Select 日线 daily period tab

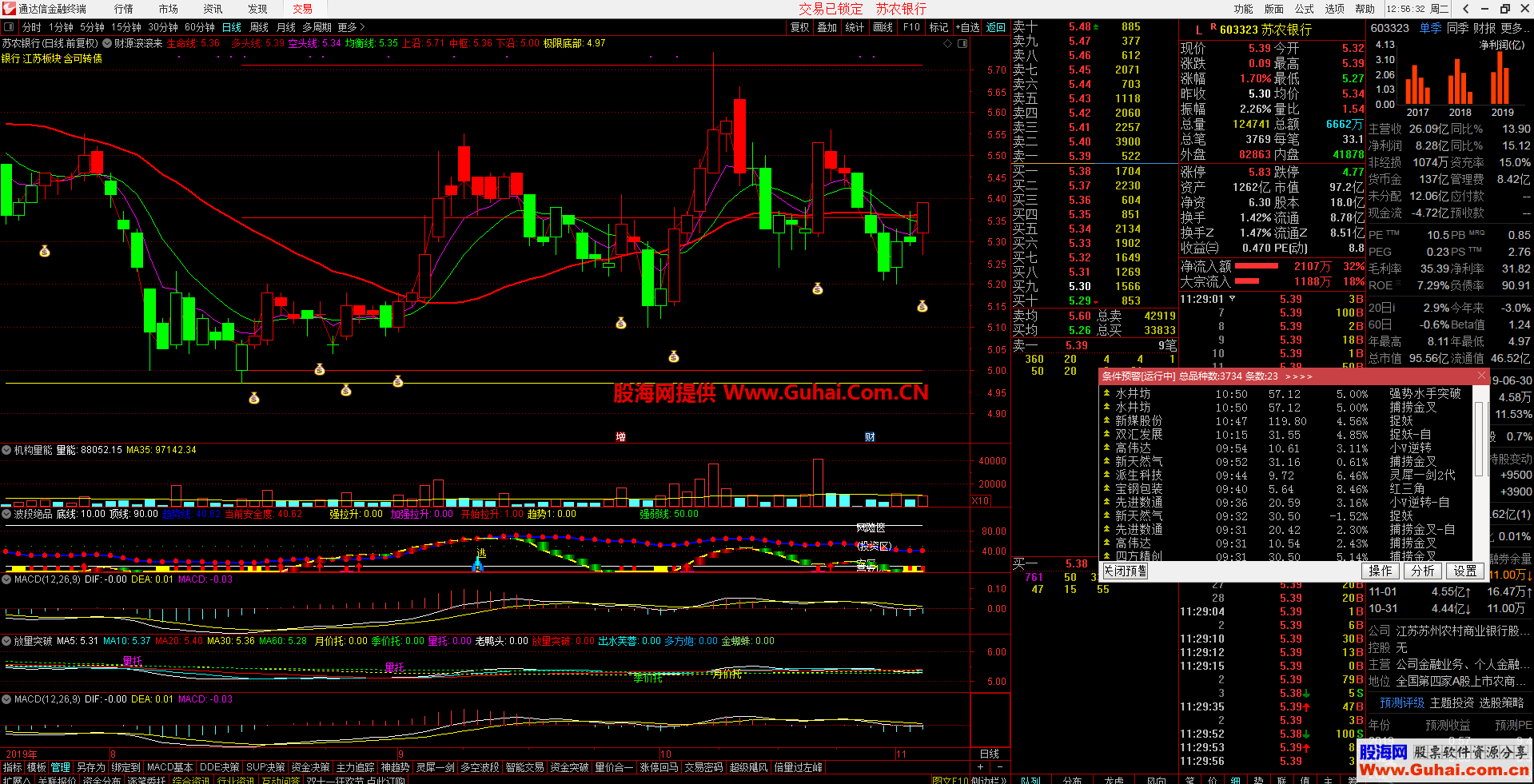click(x=232, y=27)
